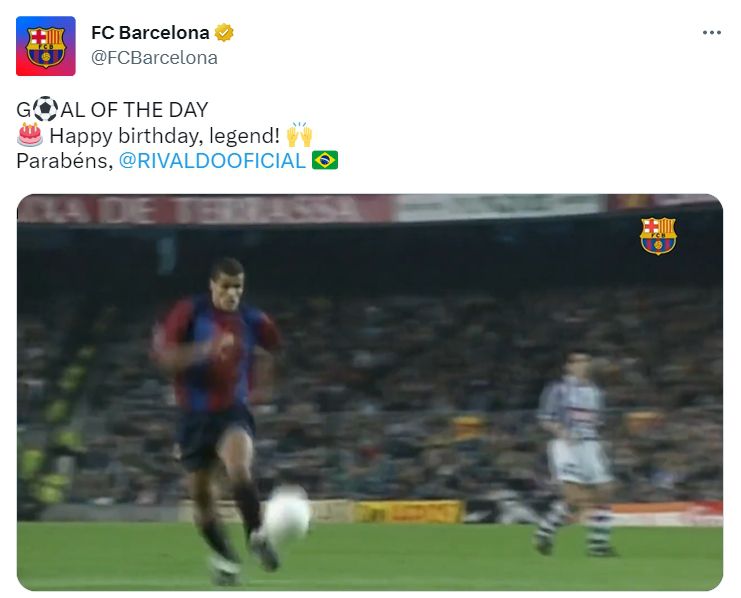The width and height of the screenshot is (741, 598).
Task: Click the soccer ball emoji in the headline
Action: [45, 109]
